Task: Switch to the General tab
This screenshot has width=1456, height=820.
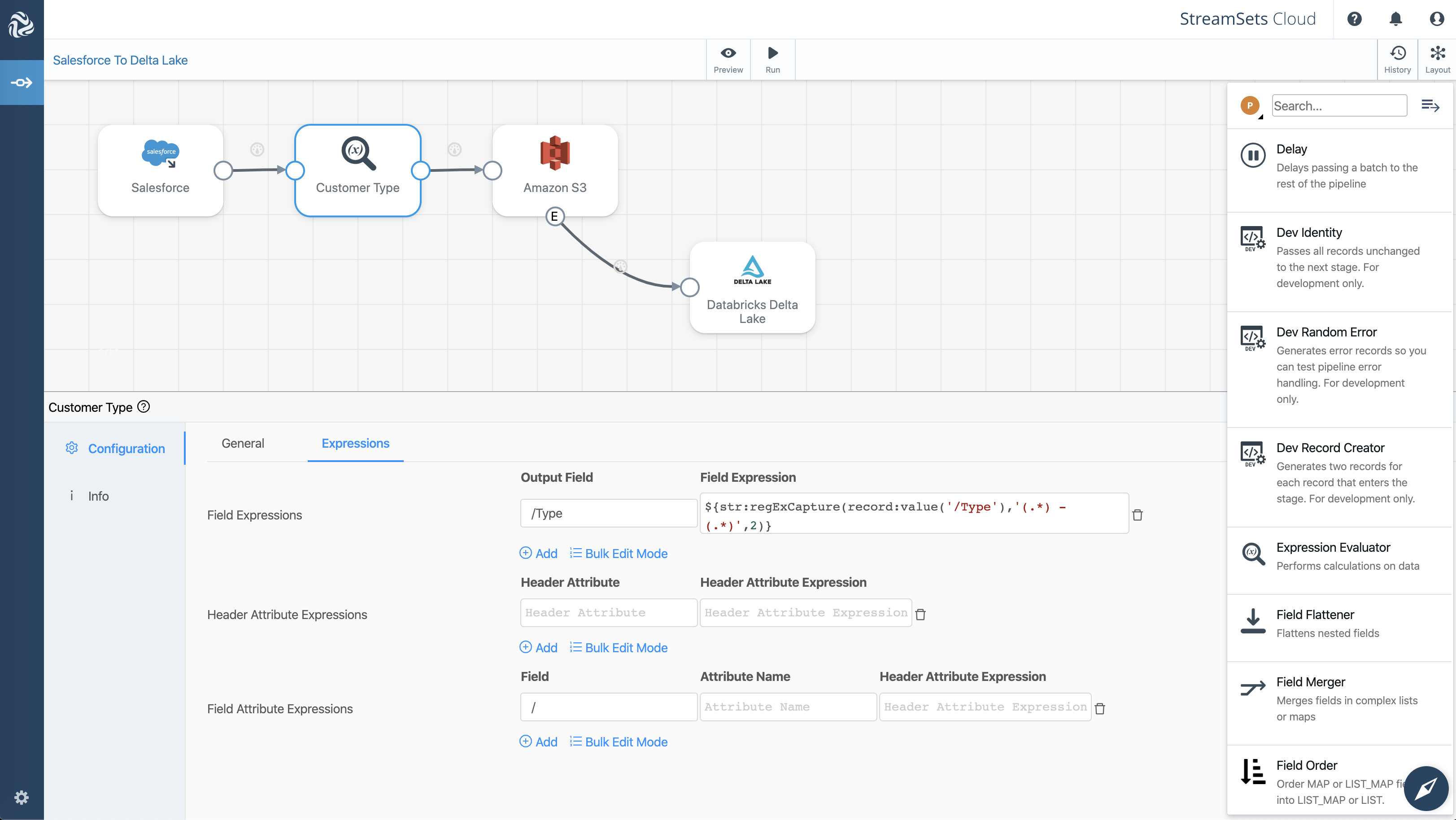Action: click(x=243, y=443)
